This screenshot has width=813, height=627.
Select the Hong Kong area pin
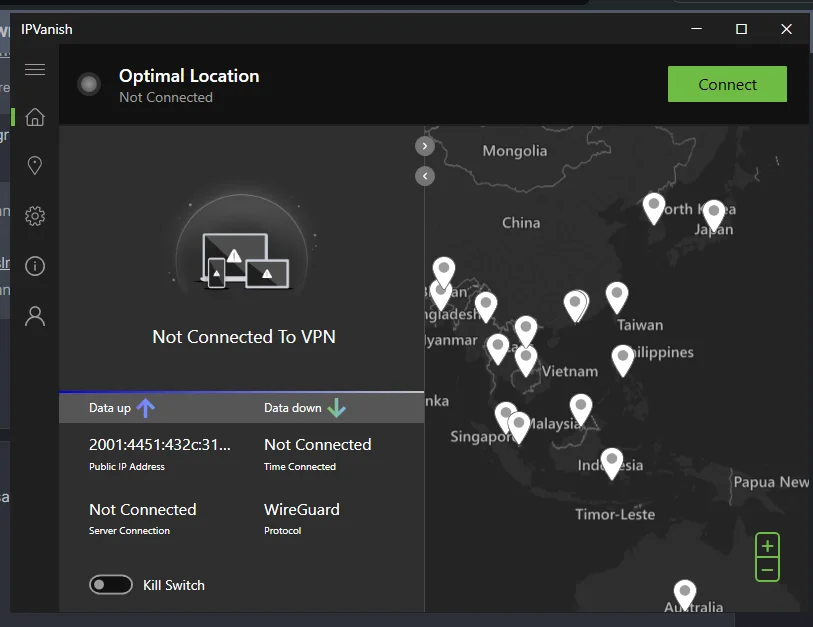(x=575, y=305)
